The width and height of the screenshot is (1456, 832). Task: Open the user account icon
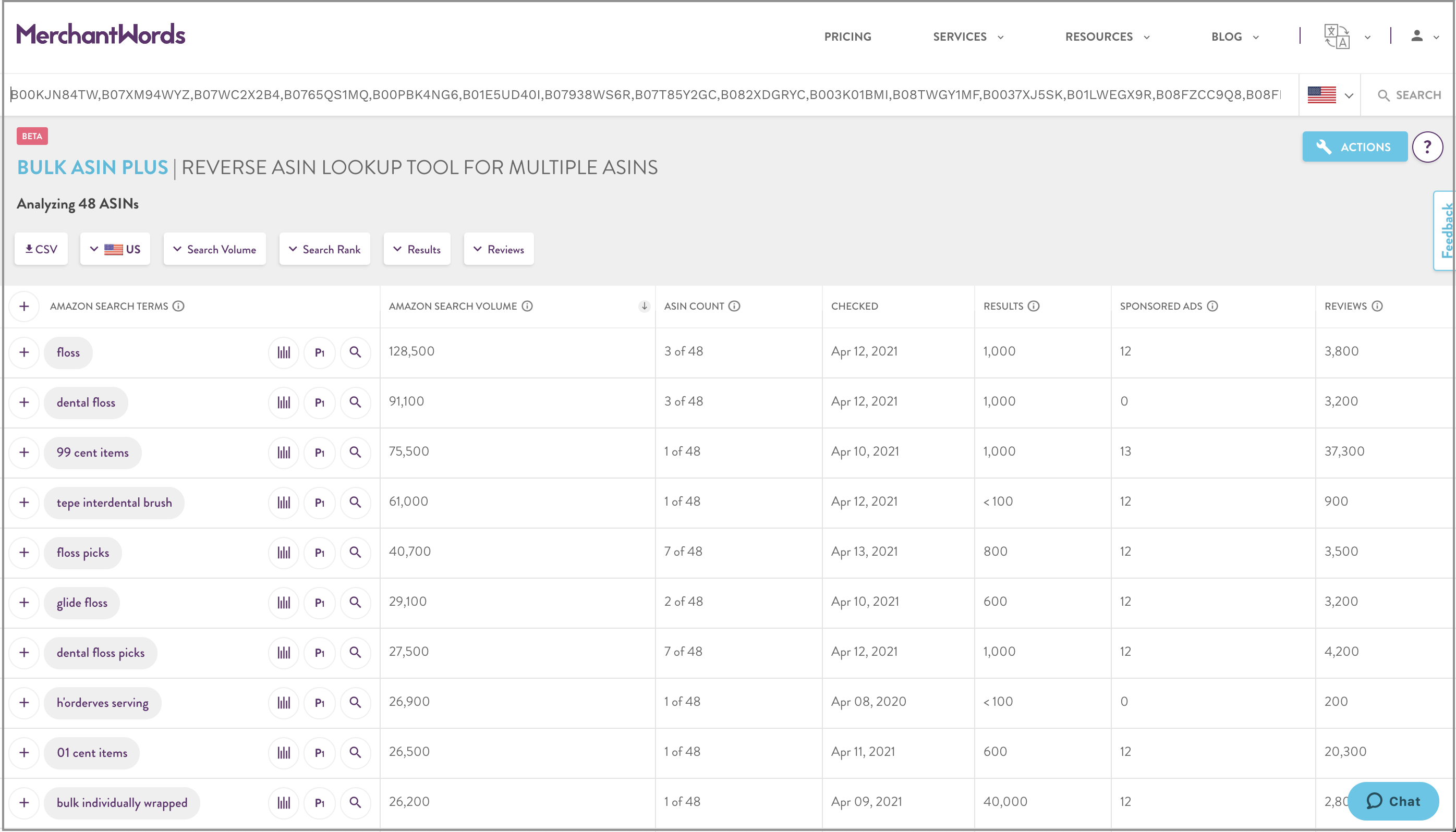[1416, 36]
